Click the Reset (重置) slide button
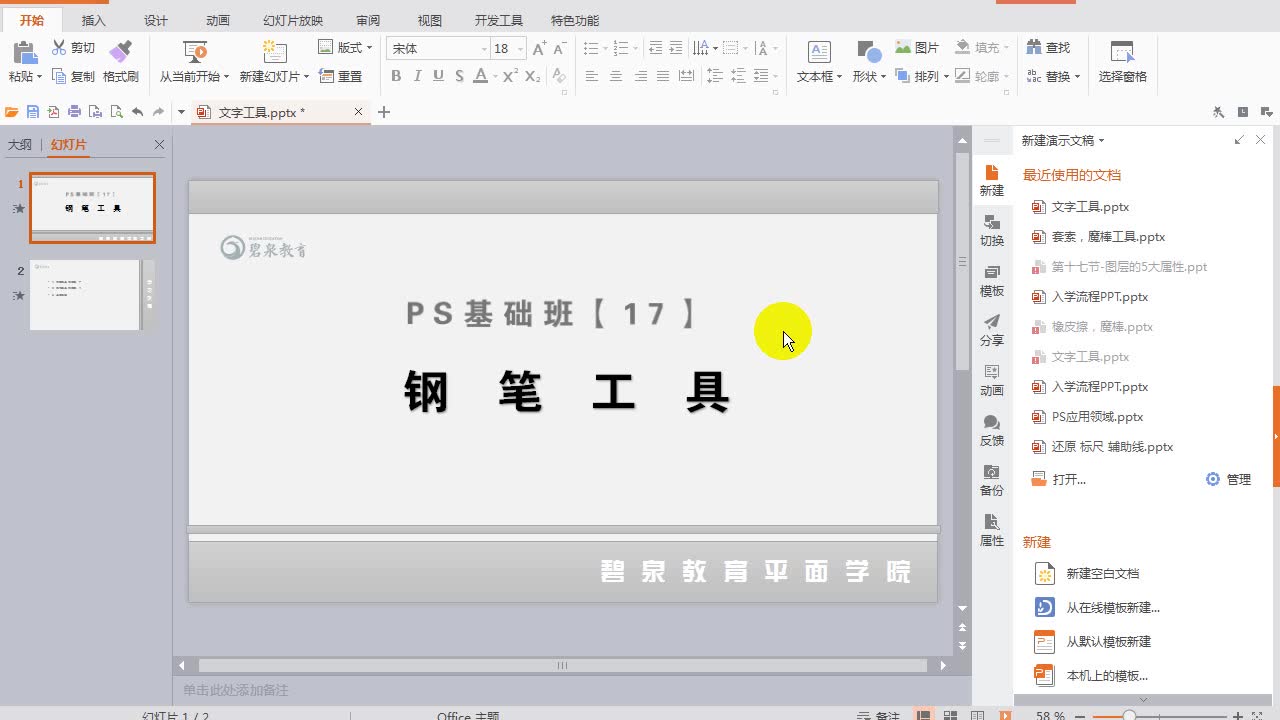 (341, 76)
